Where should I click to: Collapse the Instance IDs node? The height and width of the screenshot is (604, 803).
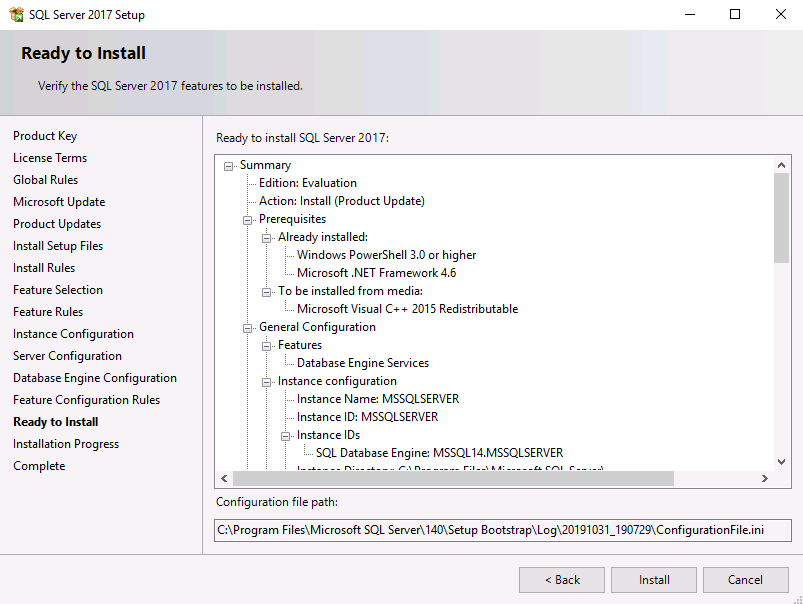point(285,436)
